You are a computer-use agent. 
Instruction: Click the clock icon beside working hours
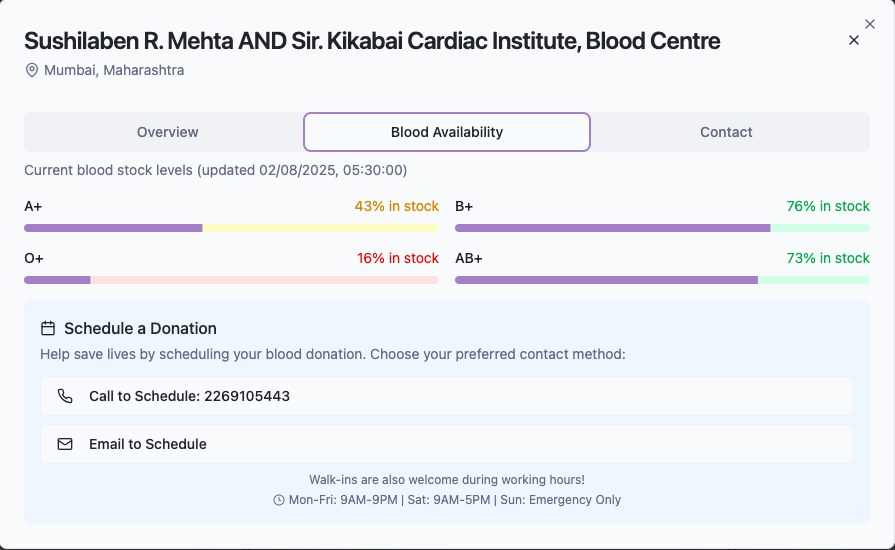279,500
